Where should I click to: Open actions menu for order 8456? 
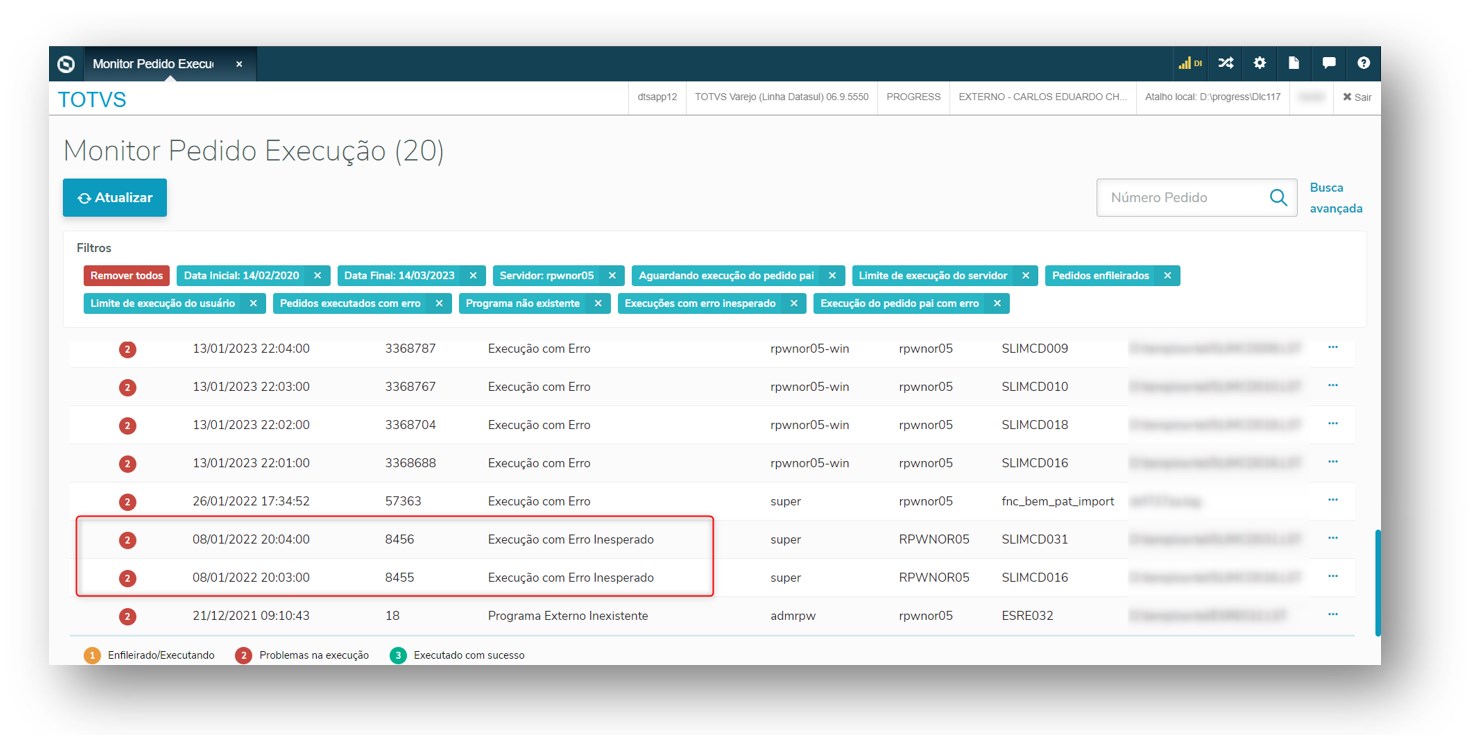click(1332, 538)
